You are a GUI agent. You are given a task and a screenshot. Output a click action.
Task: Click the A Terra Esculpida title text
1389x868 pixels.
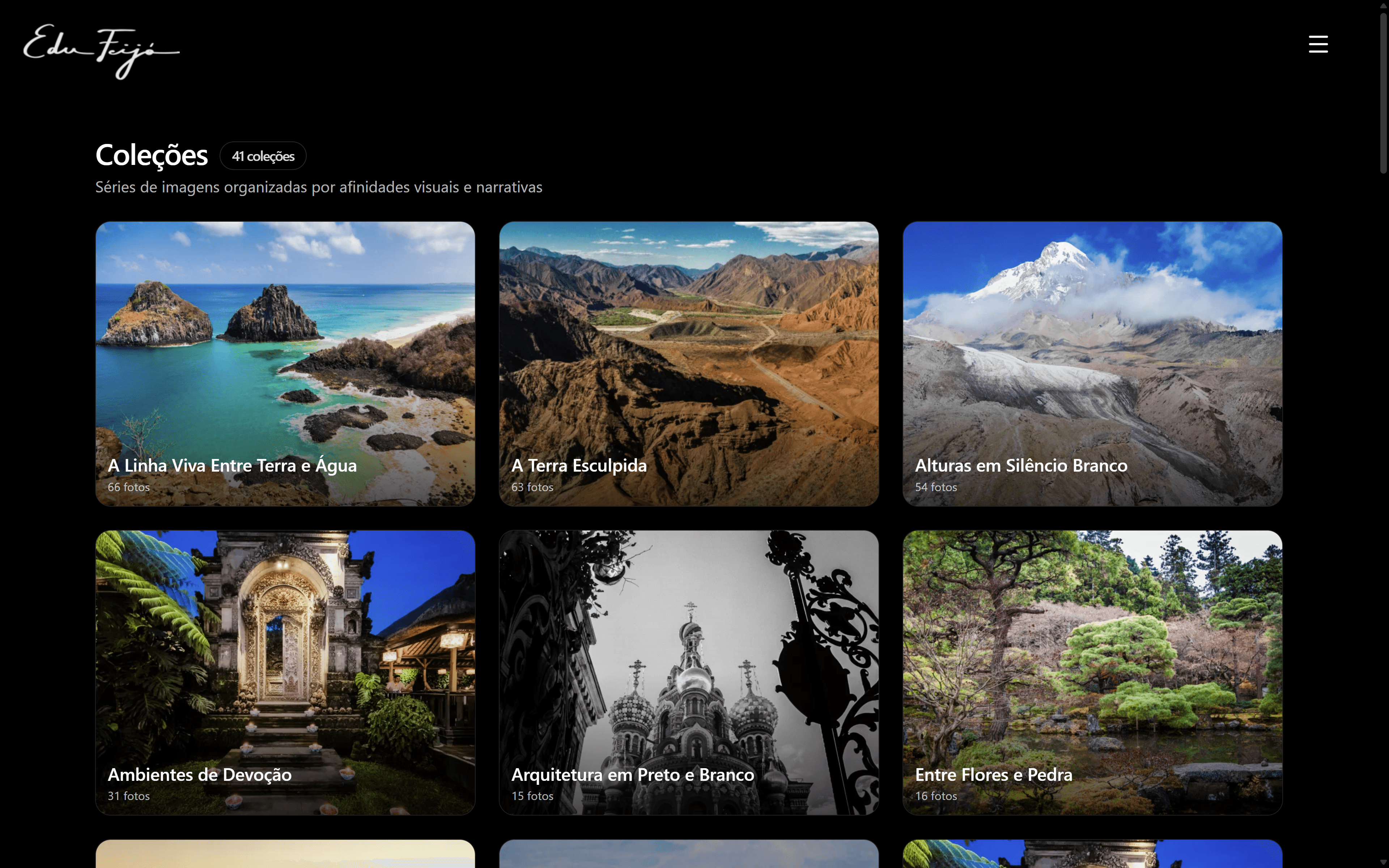pos(578,465)
